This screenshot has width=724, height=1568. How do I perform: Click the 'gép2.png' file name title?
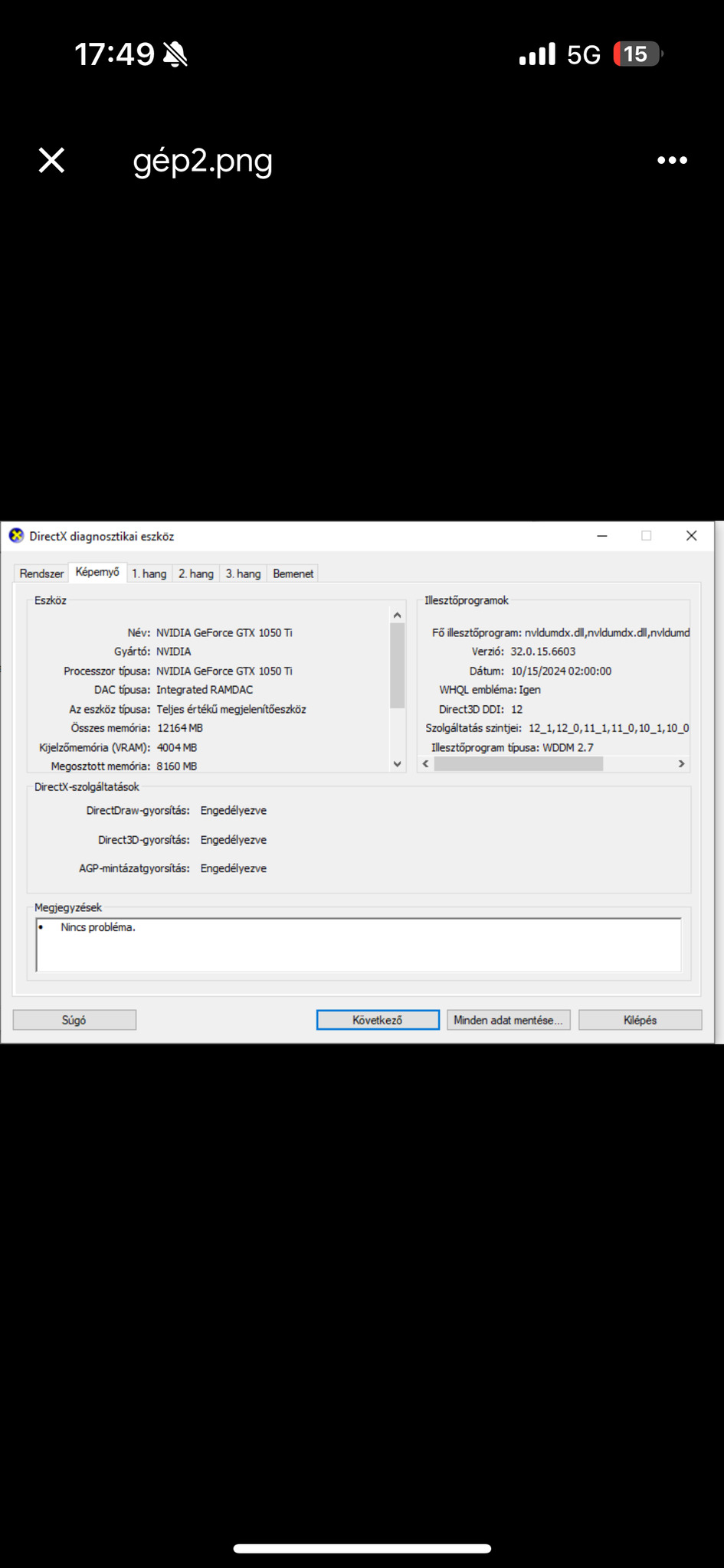coord(203,162)
